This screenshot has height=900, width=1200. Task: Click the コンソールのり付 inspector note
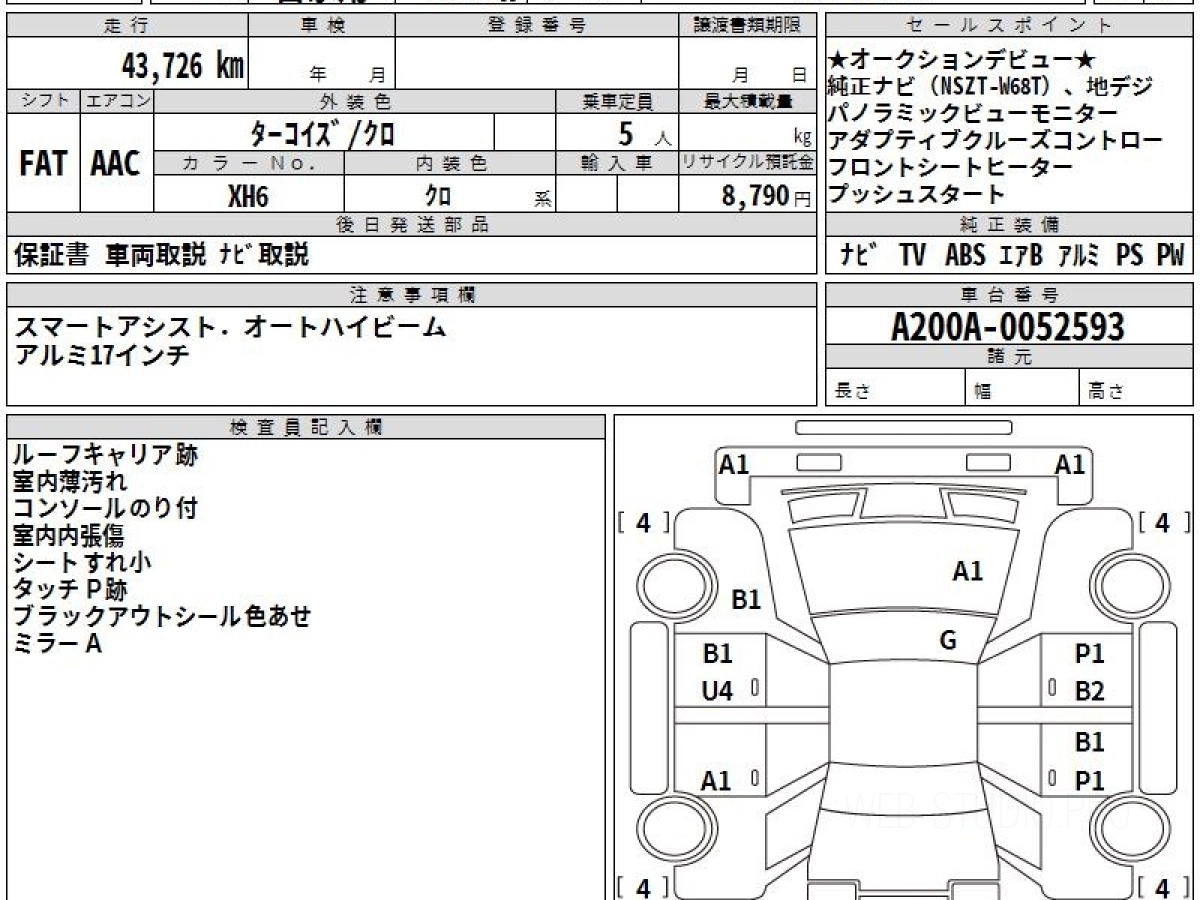click(105, 509)
